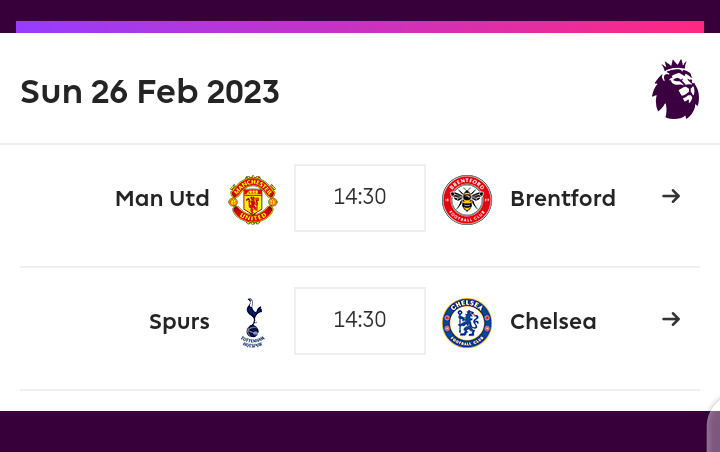Select the Man Utd team name
Screen dimensions: 720x452
coord(163,198)
